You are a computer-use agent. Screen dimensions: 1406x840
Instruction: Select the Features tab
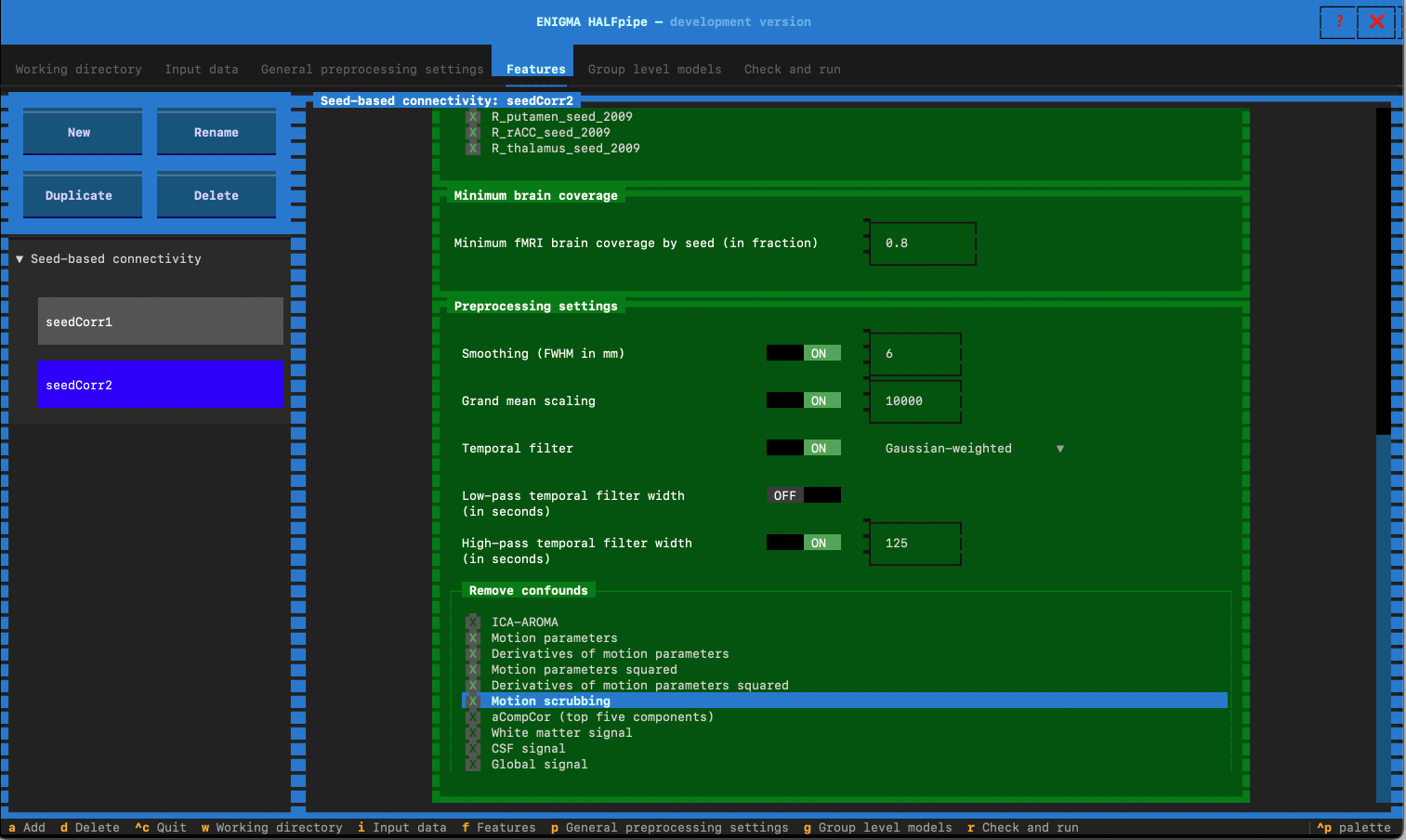coord(535,70)
